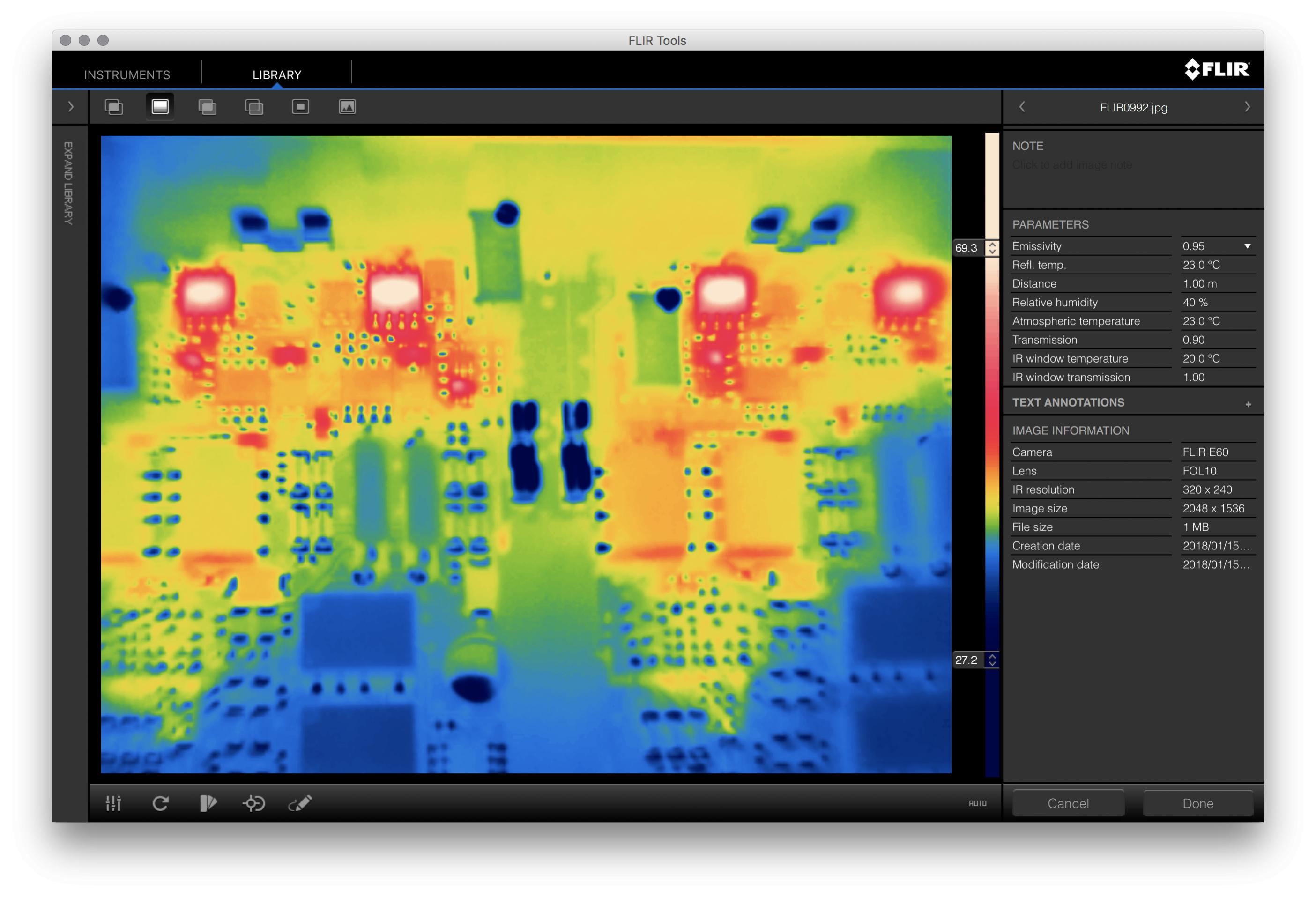Image resolution: width=1316 pixels, height=897 pixels.
Task: Select the active Thermal image mode icon
Action: coord(160,107)
